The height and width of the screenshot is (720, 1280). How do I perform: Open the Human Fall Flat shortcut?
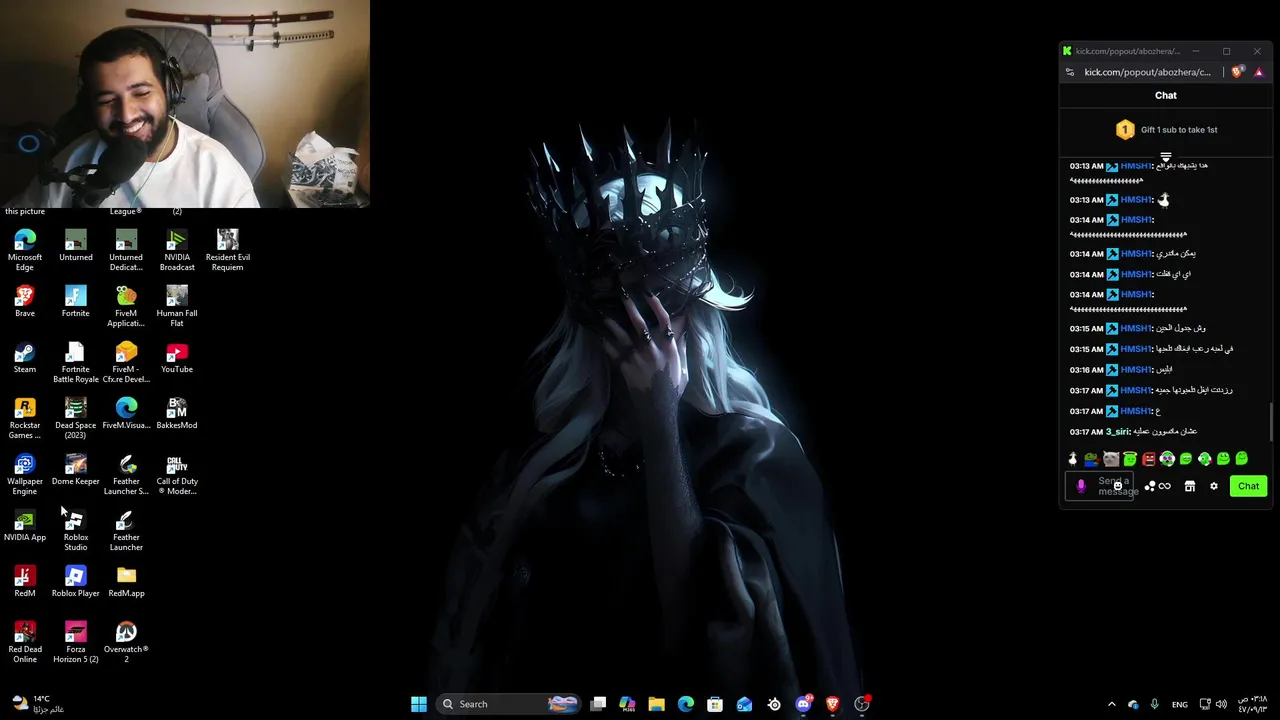click(177, 306)
